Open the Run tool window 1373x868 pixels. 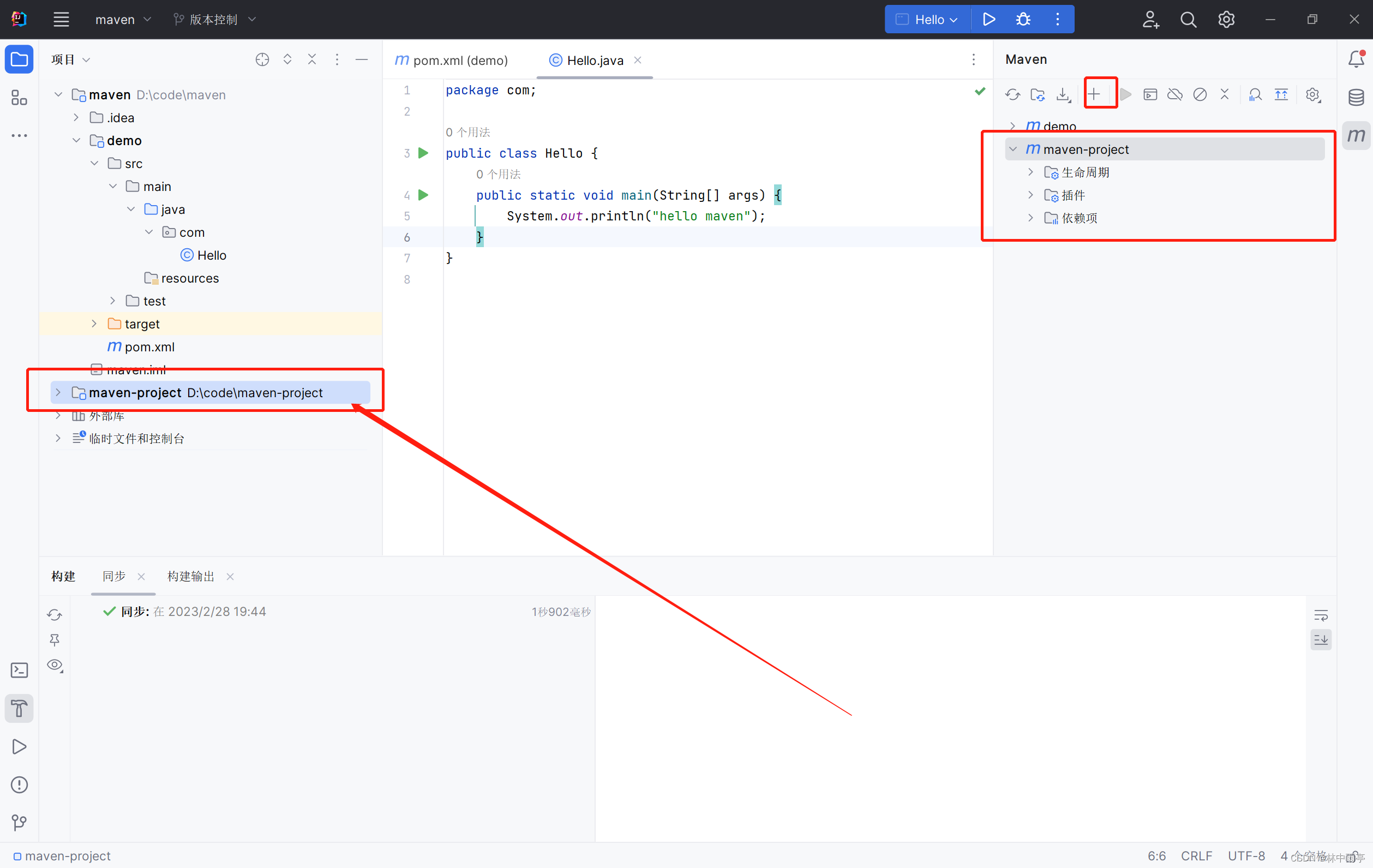point(20,746)
